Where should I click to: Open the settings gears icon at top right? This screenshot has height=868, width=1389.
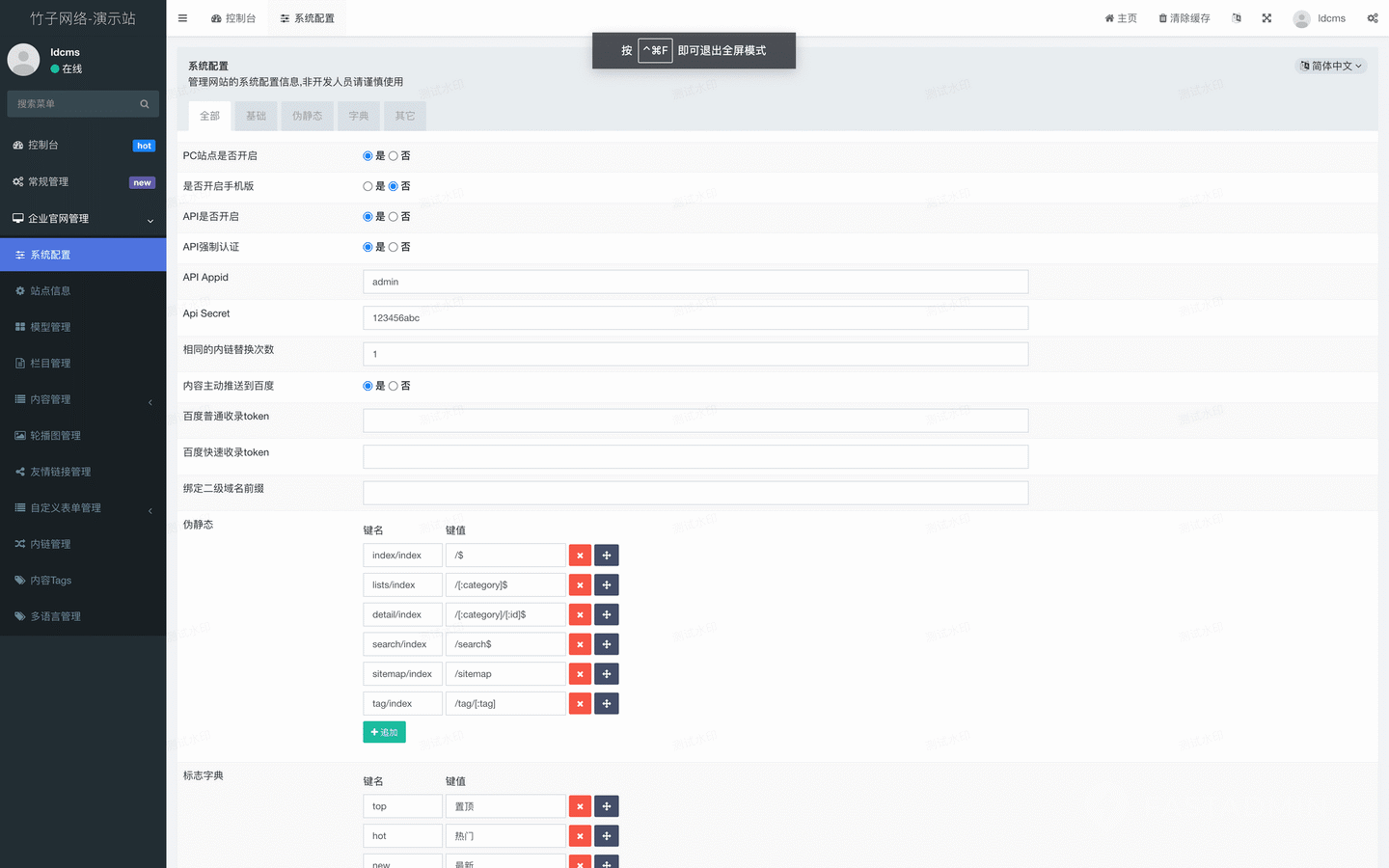[1372, 18]
